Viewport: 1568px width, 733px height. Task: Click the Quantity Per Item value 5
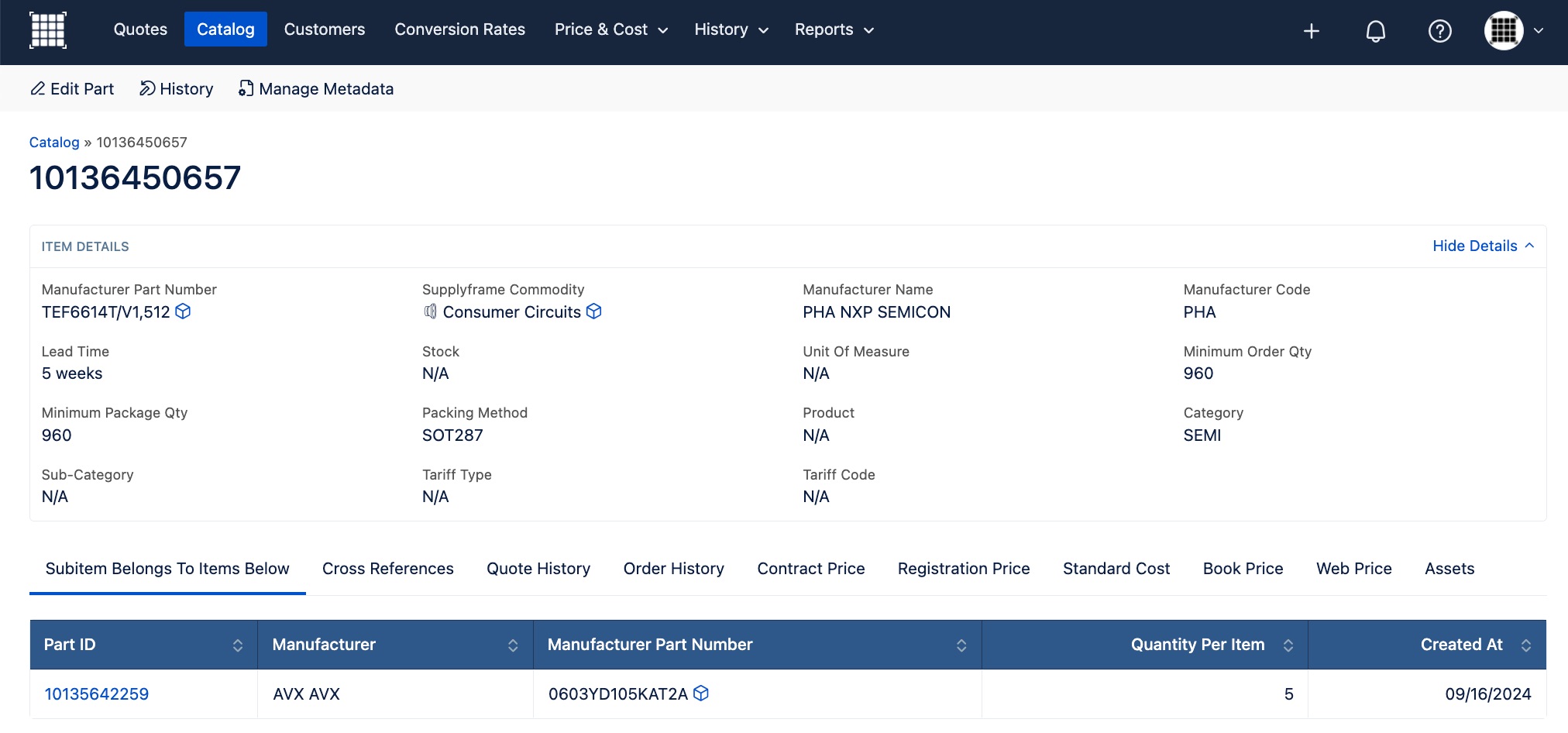click(1289, 693)
